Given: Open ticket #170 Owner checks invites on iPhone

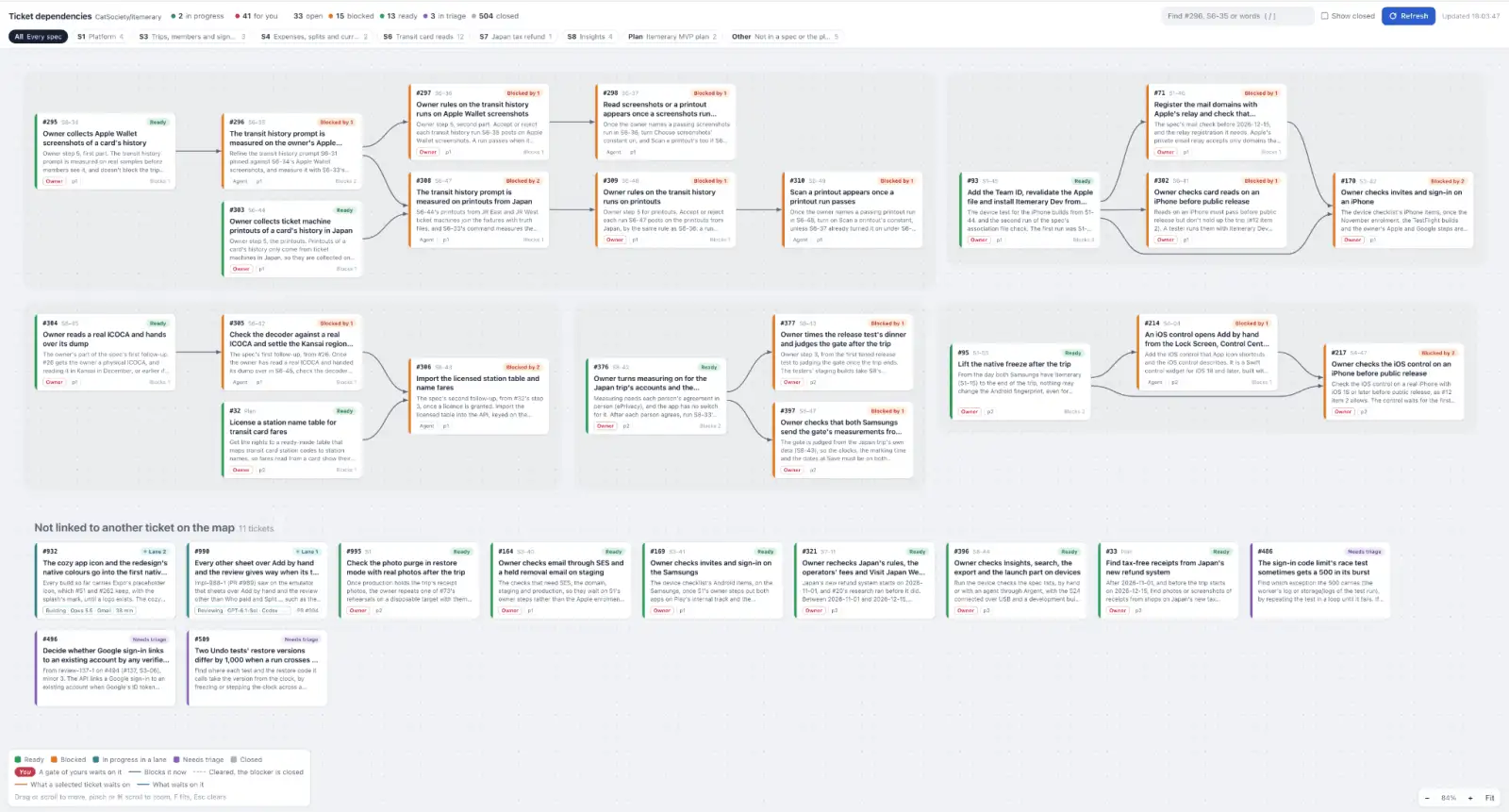Looking at the screenshot, I should [x=1402, y=210].
